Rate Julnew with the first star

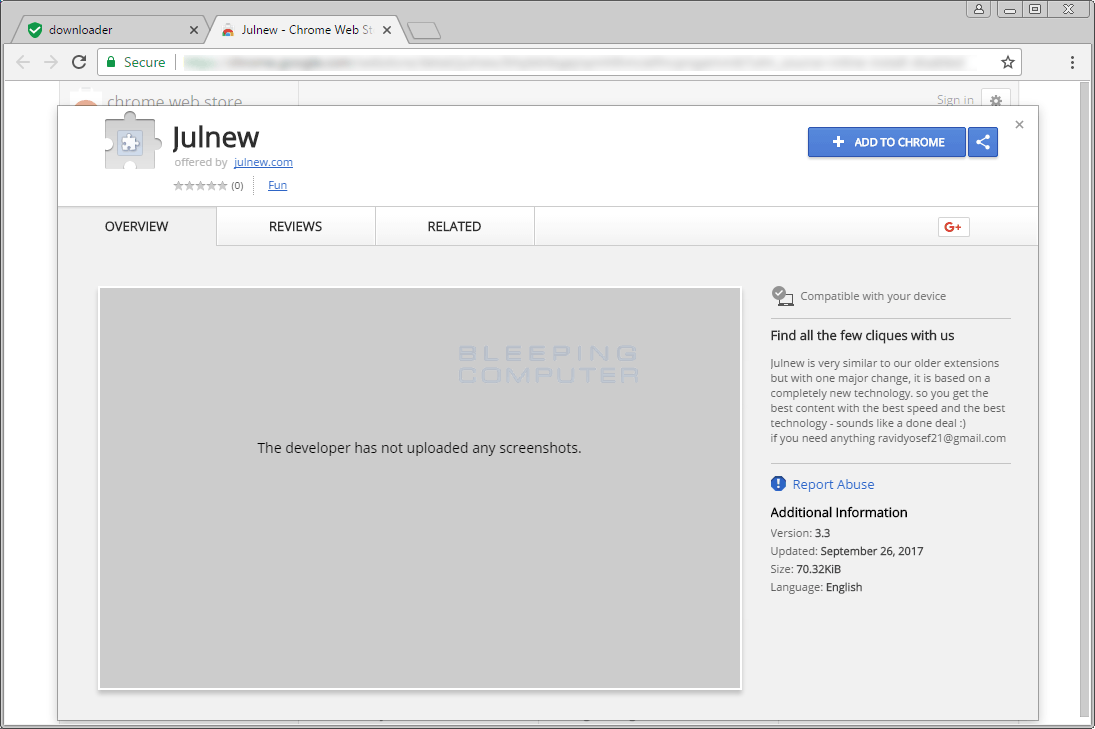177,185
